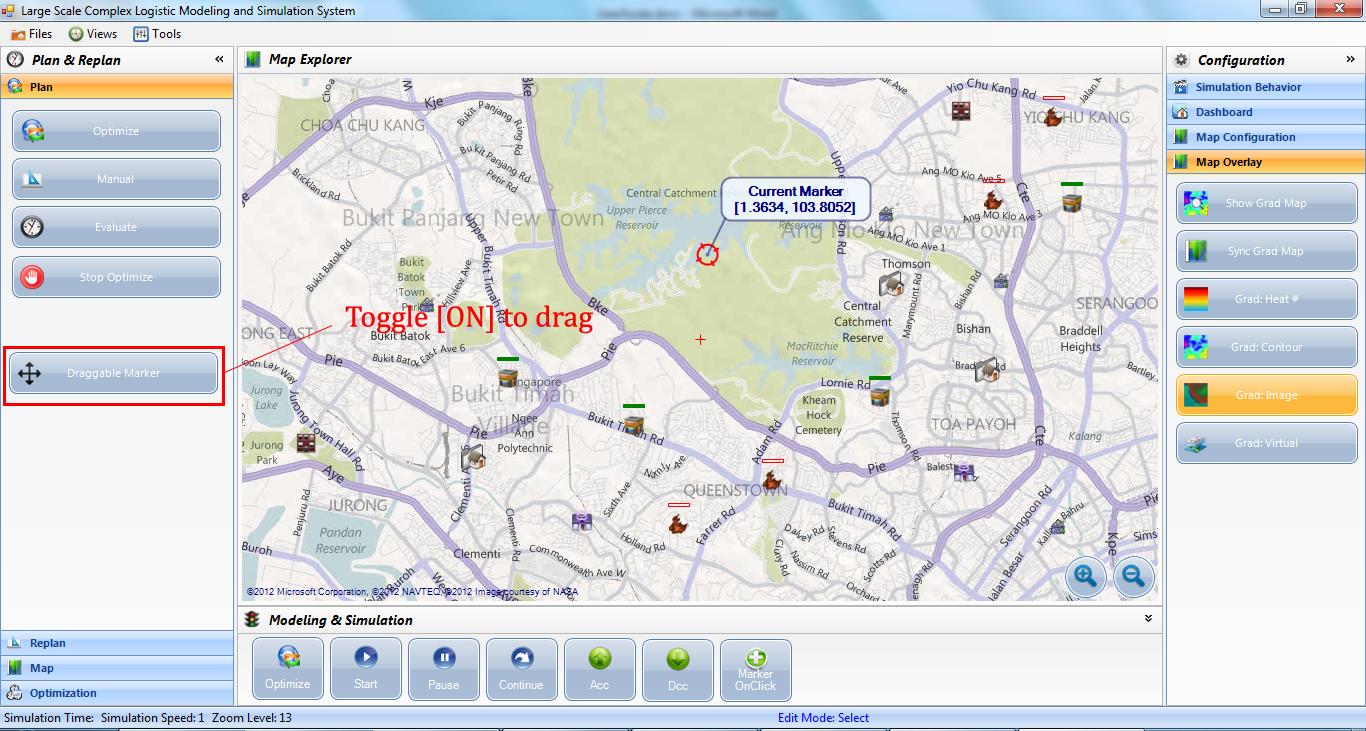Collapse the Modeling & Simulation pane
Screen dimensions: 1366x731
click(1148, 619)
